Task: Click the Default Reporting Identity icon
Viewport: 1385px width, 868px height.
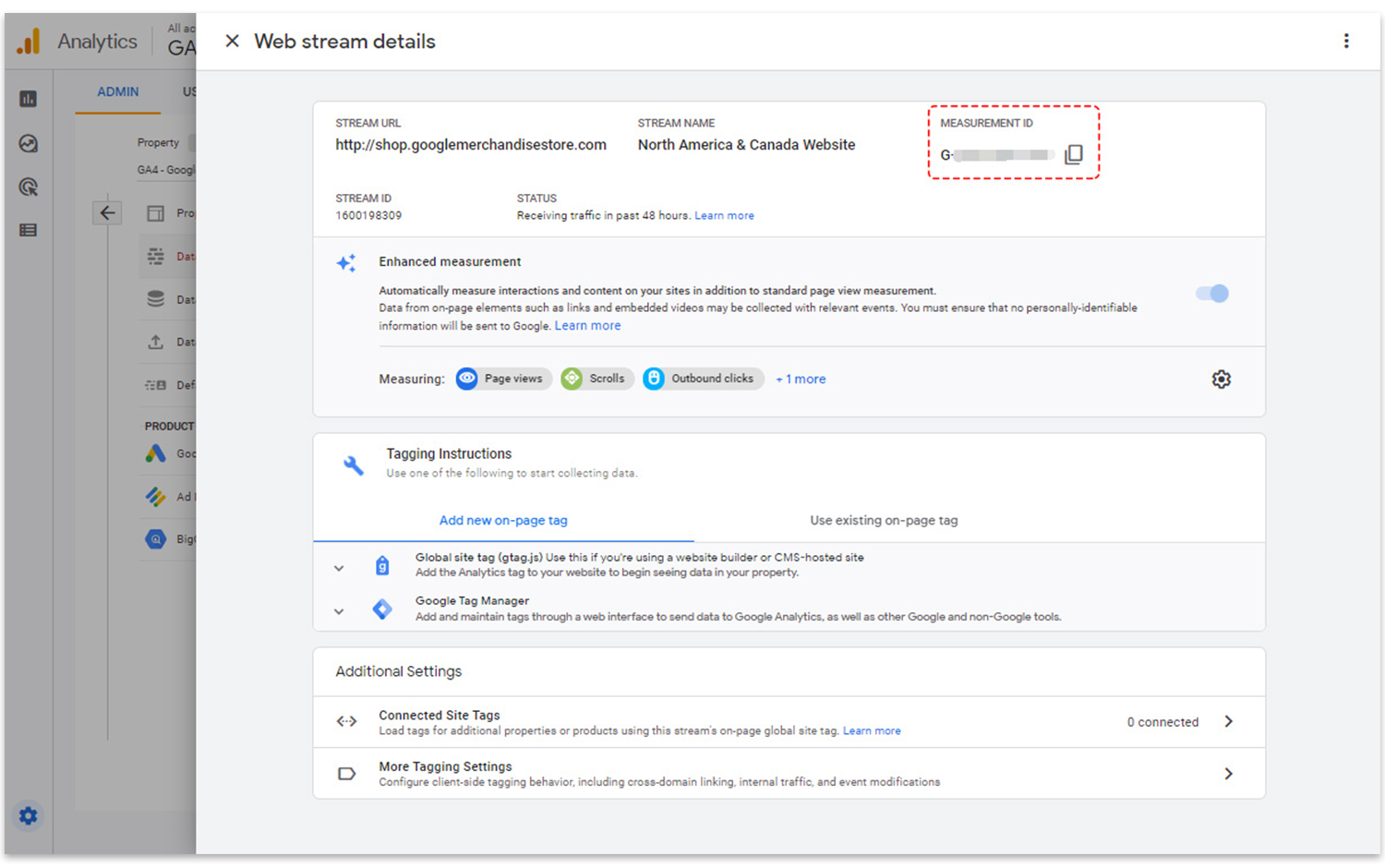Action: [156, 385]
